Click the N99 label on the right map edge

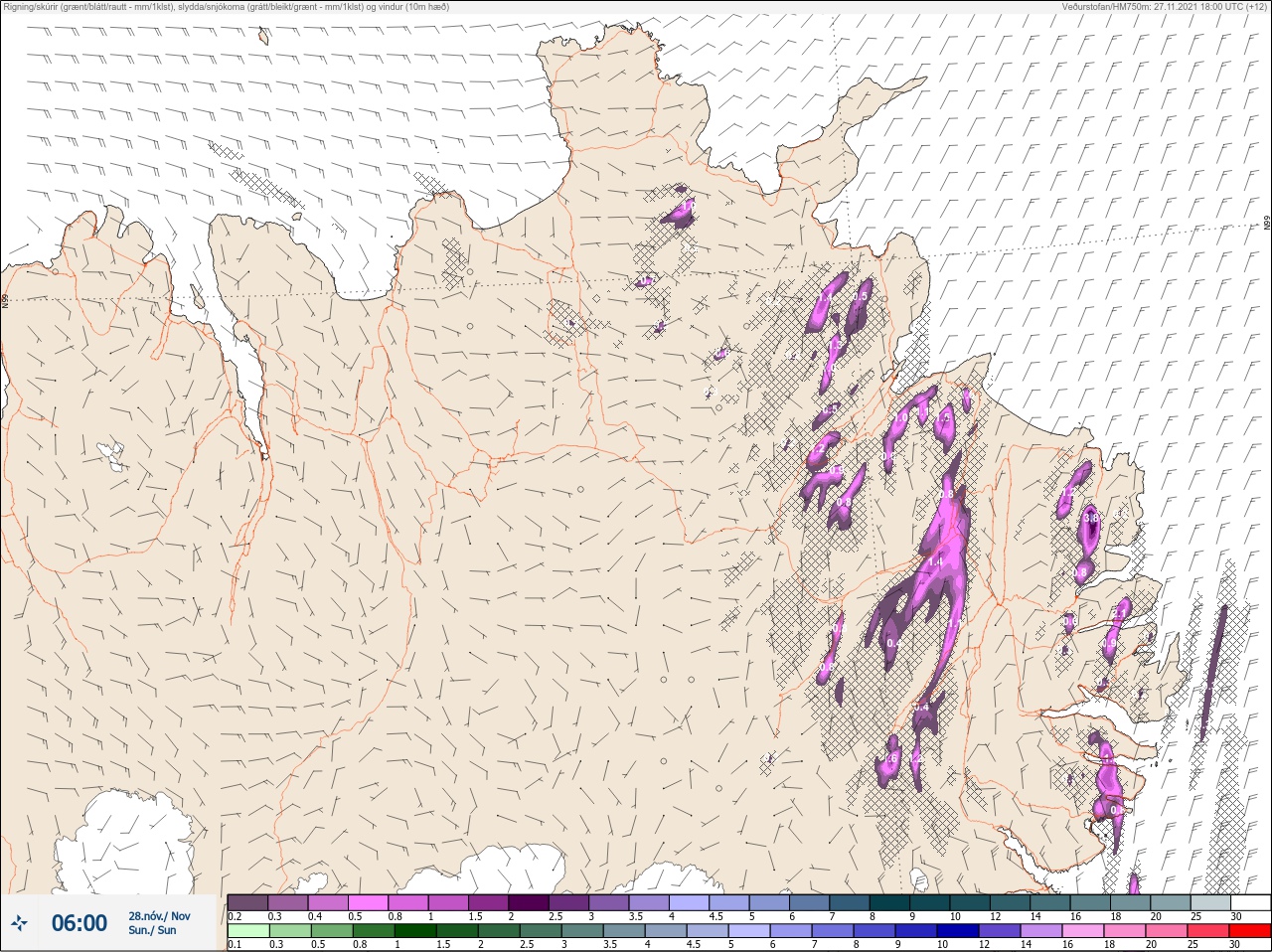(1267, 225)
